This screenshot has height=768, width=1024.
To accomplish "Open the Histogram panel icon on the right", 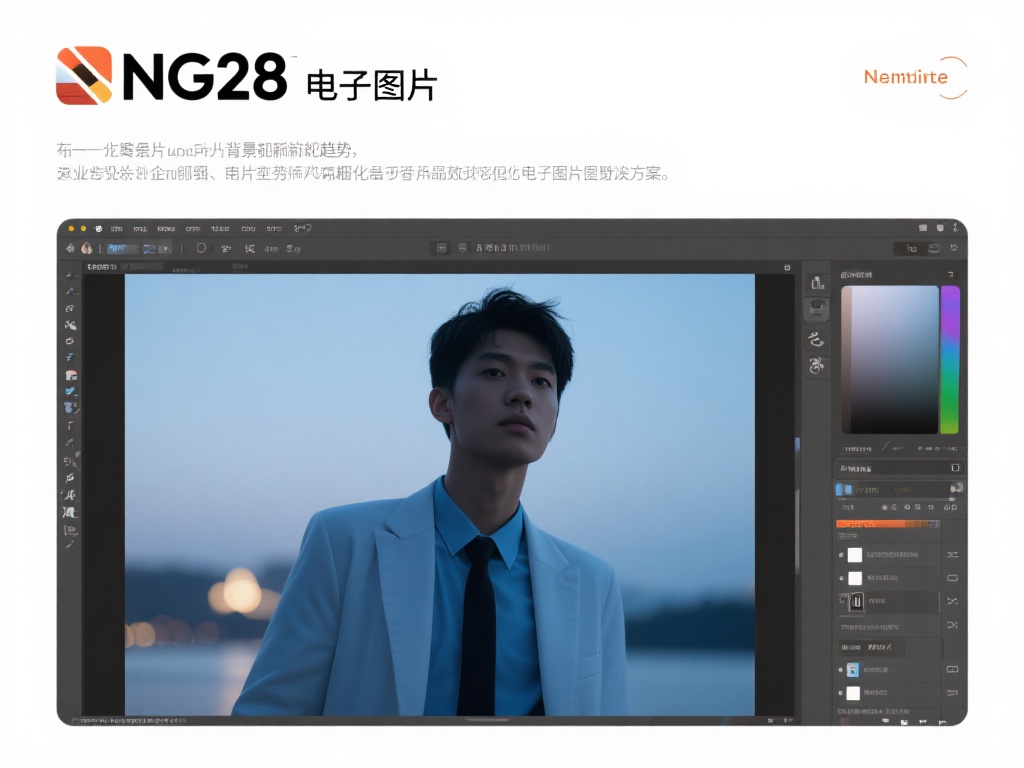I will (816, 282).
